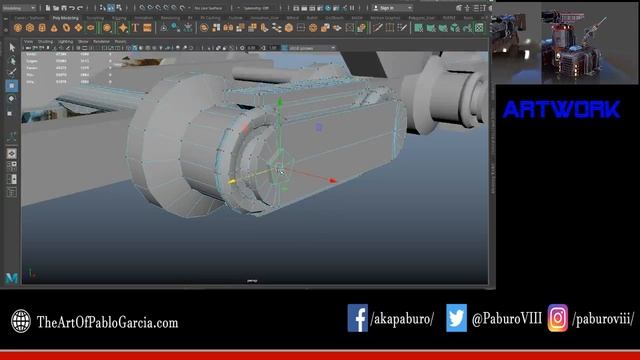Open the Sign In dropdown
This screenshot has width=640, height=360.
tap(393, 8)
